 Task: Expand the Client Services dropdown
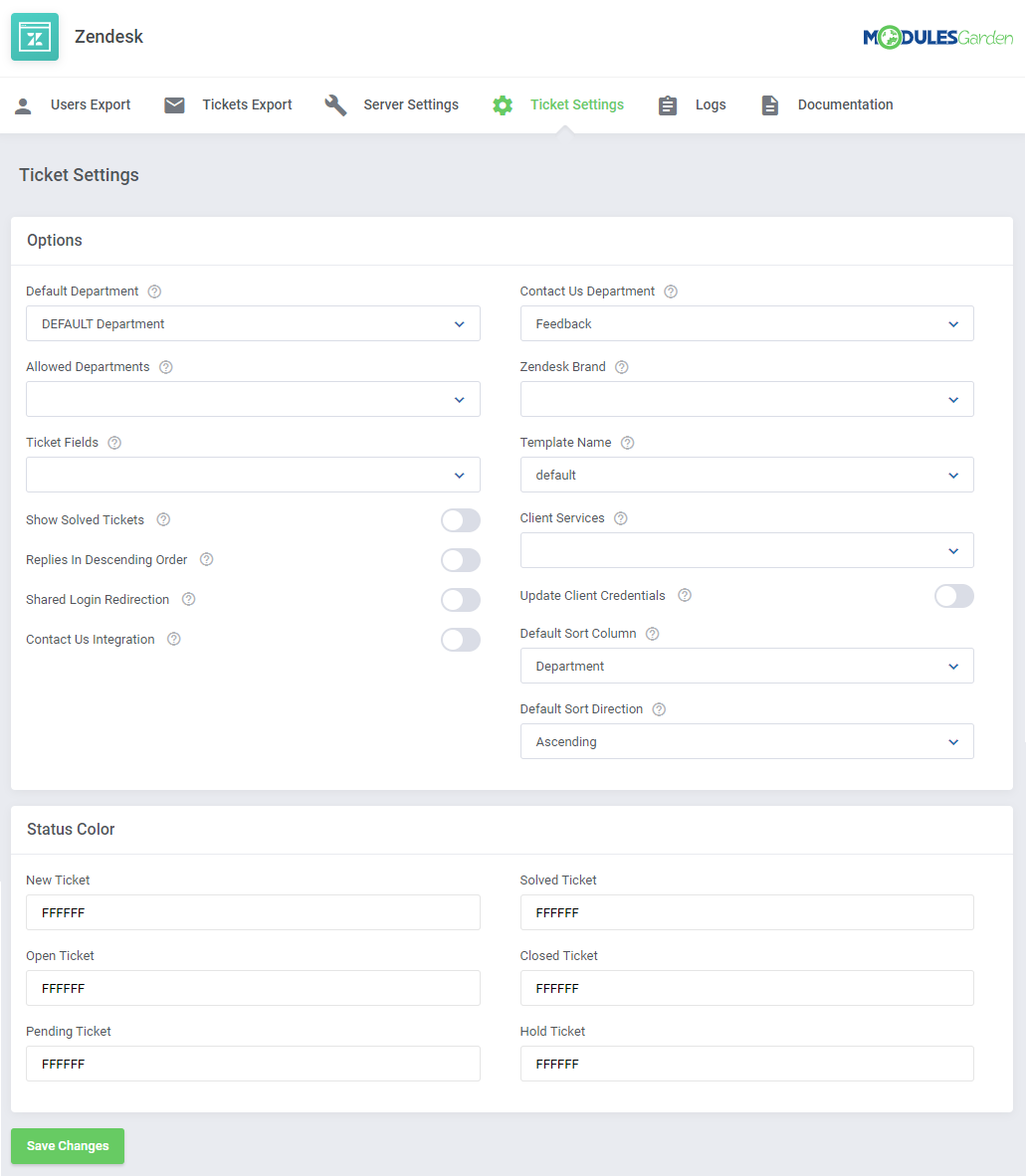(x=747, y=551)
